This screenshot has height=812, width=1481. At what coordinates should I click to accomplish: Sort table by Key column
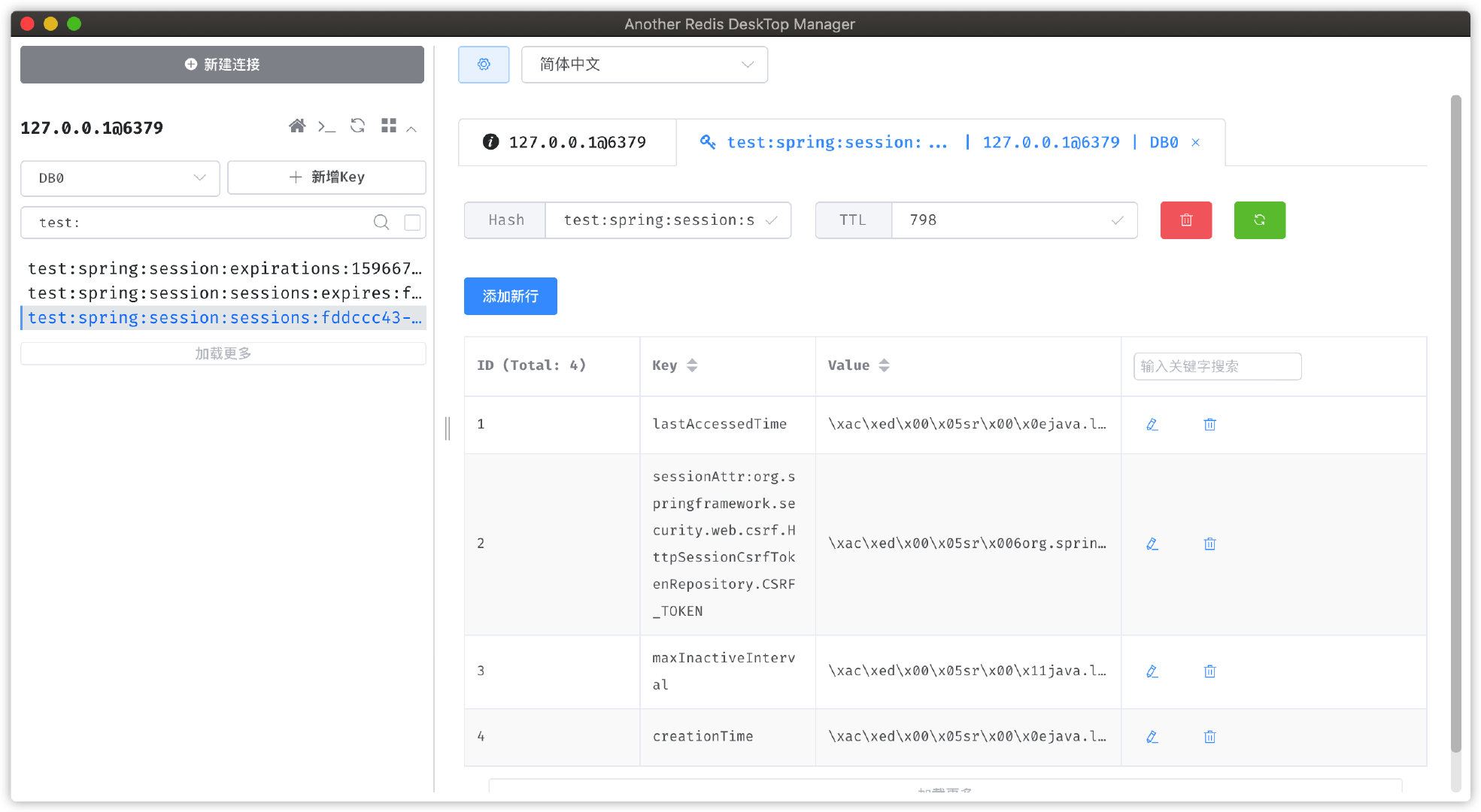click(692, 365)
